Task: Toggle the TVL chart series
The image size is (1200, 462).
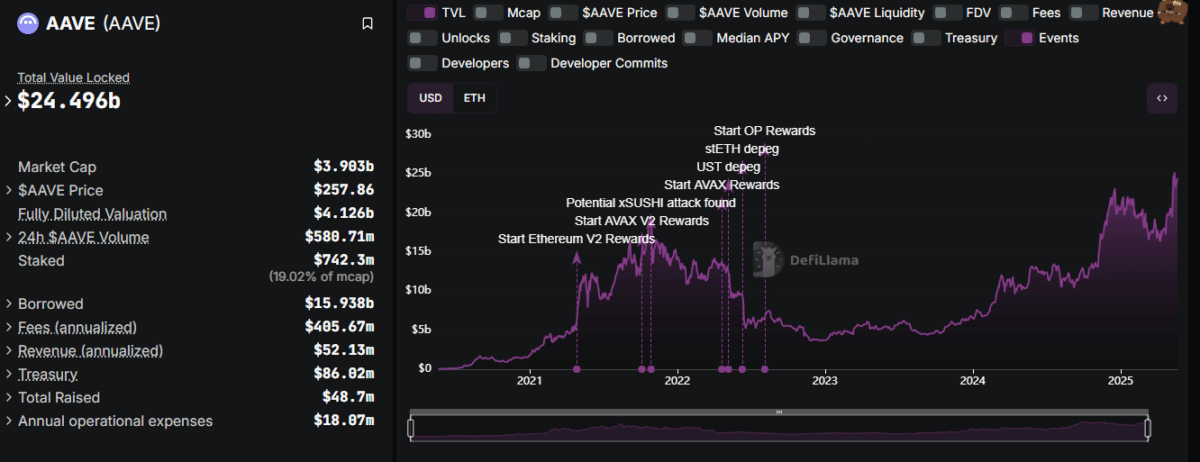Action: tap(439, 13)
